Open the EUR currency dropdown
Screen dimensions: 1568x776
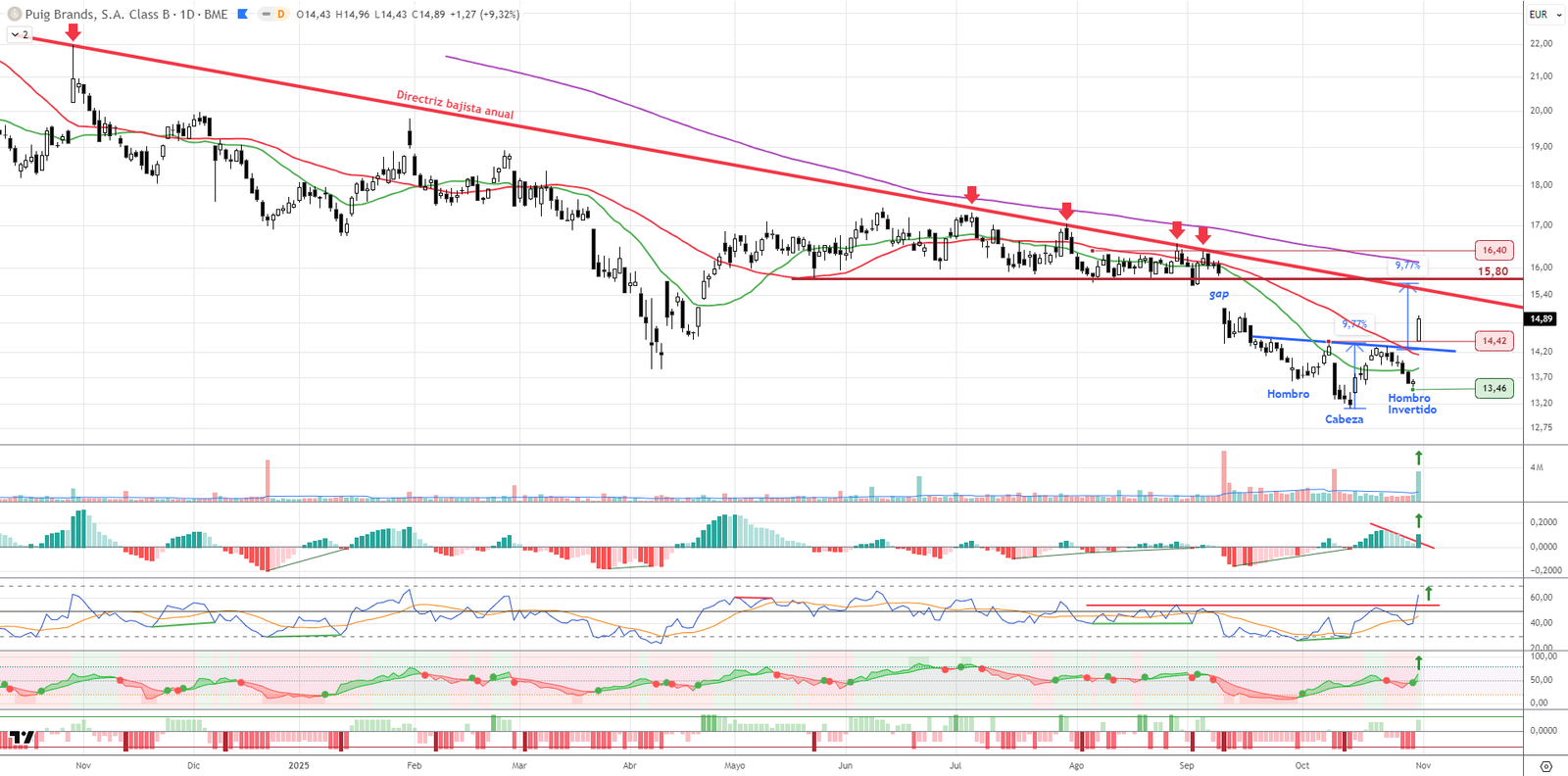coord(1544,15)
